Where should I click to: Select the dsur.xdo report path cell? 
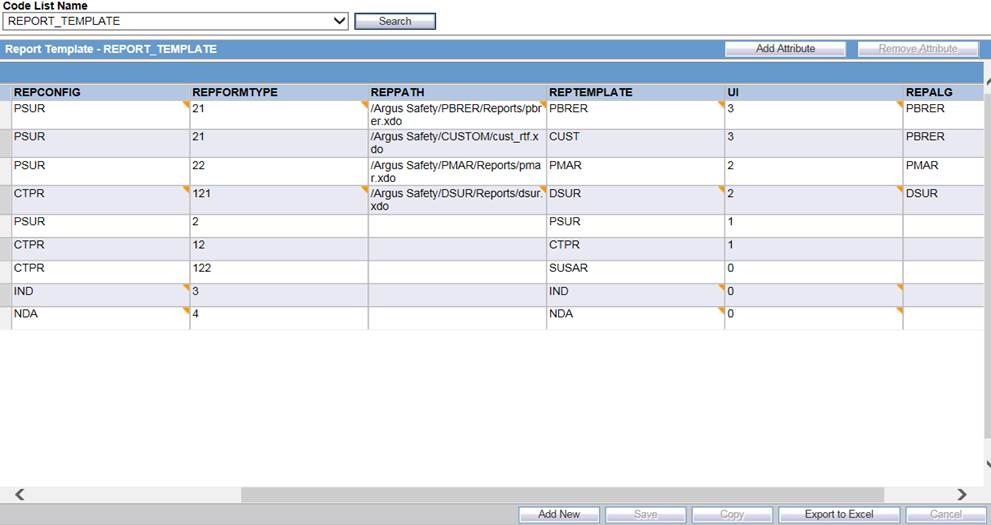coord(458,200)
